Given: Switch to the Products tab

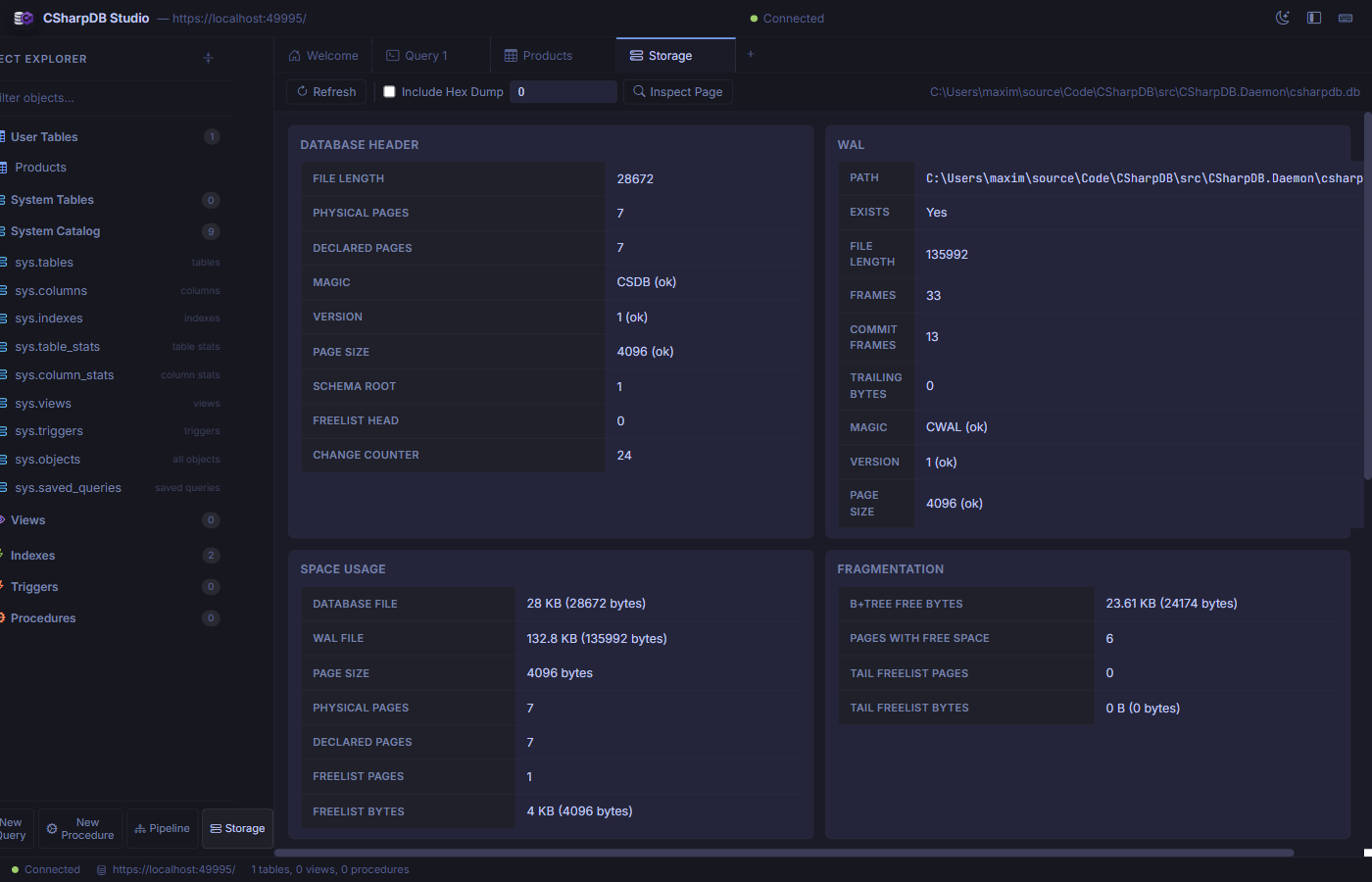Looking at the screenshot, I should (539, 55).
